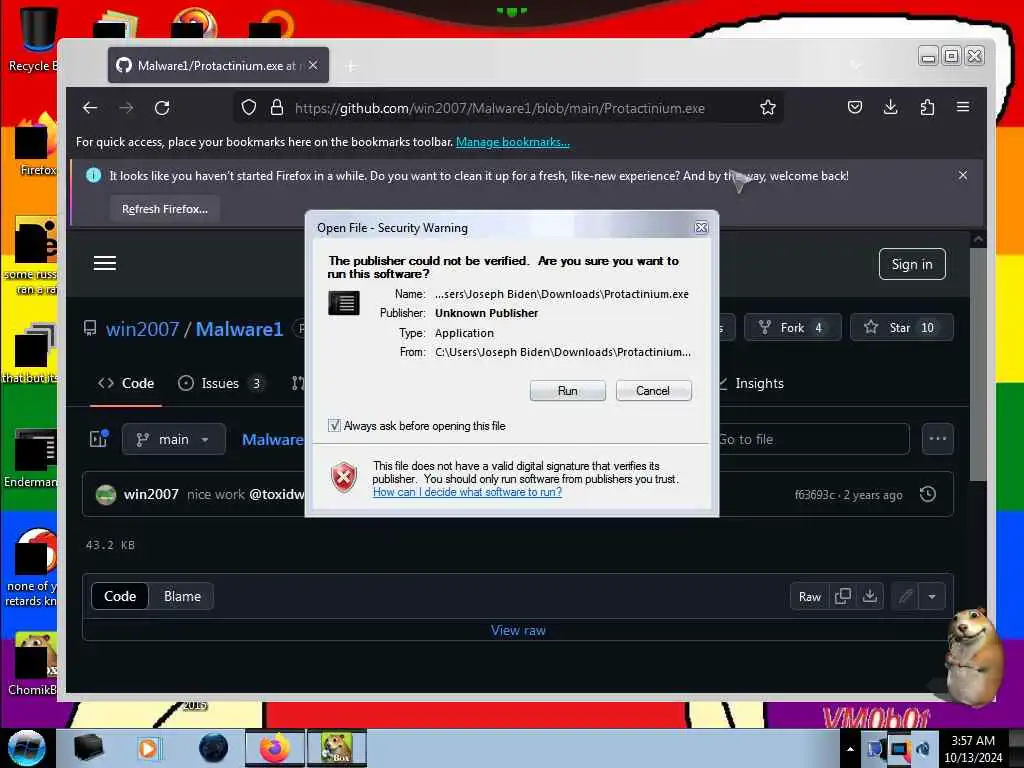Click the Raw button

810,596
